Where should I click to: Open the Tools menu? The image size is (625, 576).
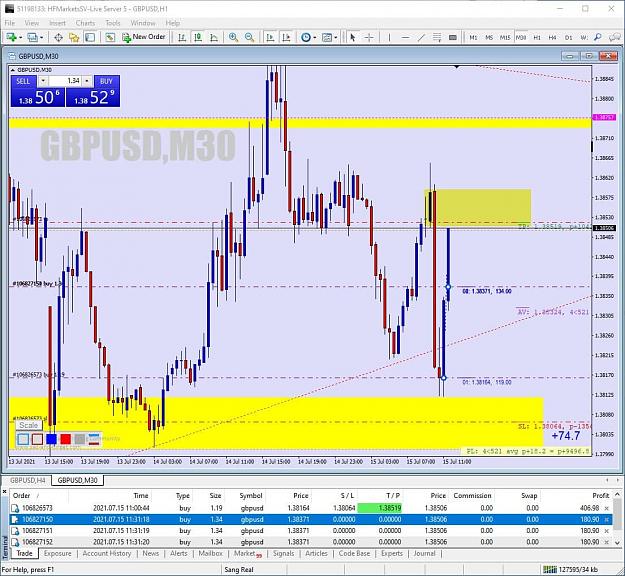click(x=113, y=23)
